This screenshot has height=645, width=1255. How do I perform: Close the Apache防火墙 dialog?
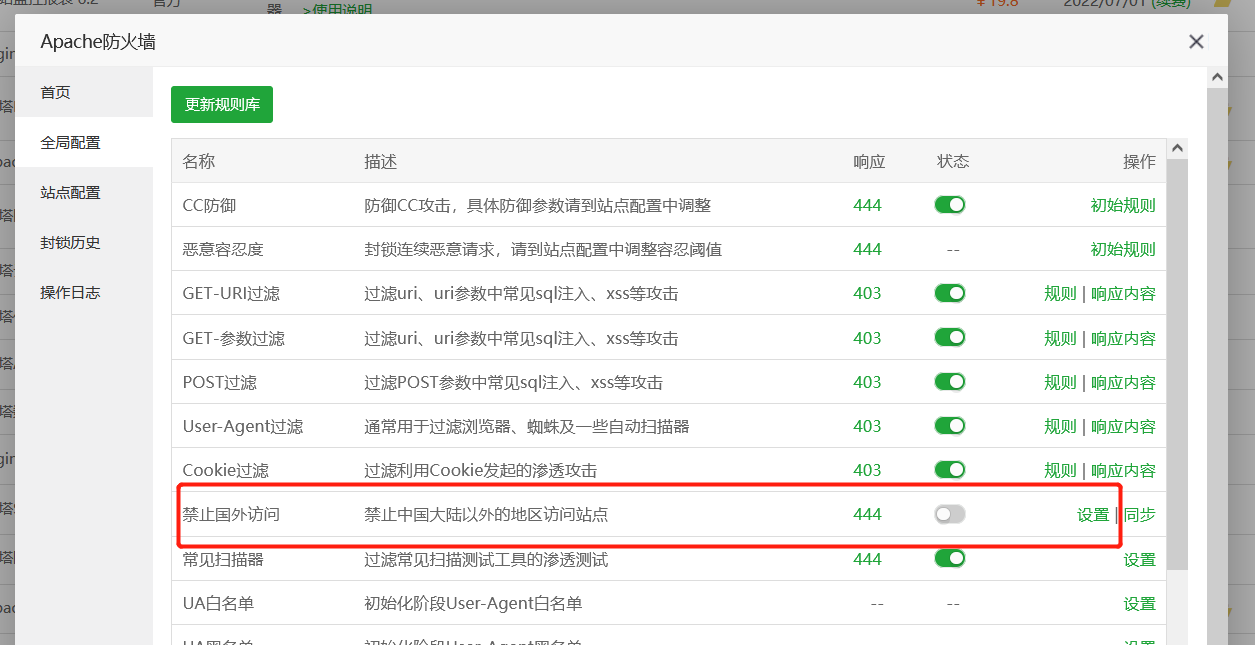tap(1196, 42)
